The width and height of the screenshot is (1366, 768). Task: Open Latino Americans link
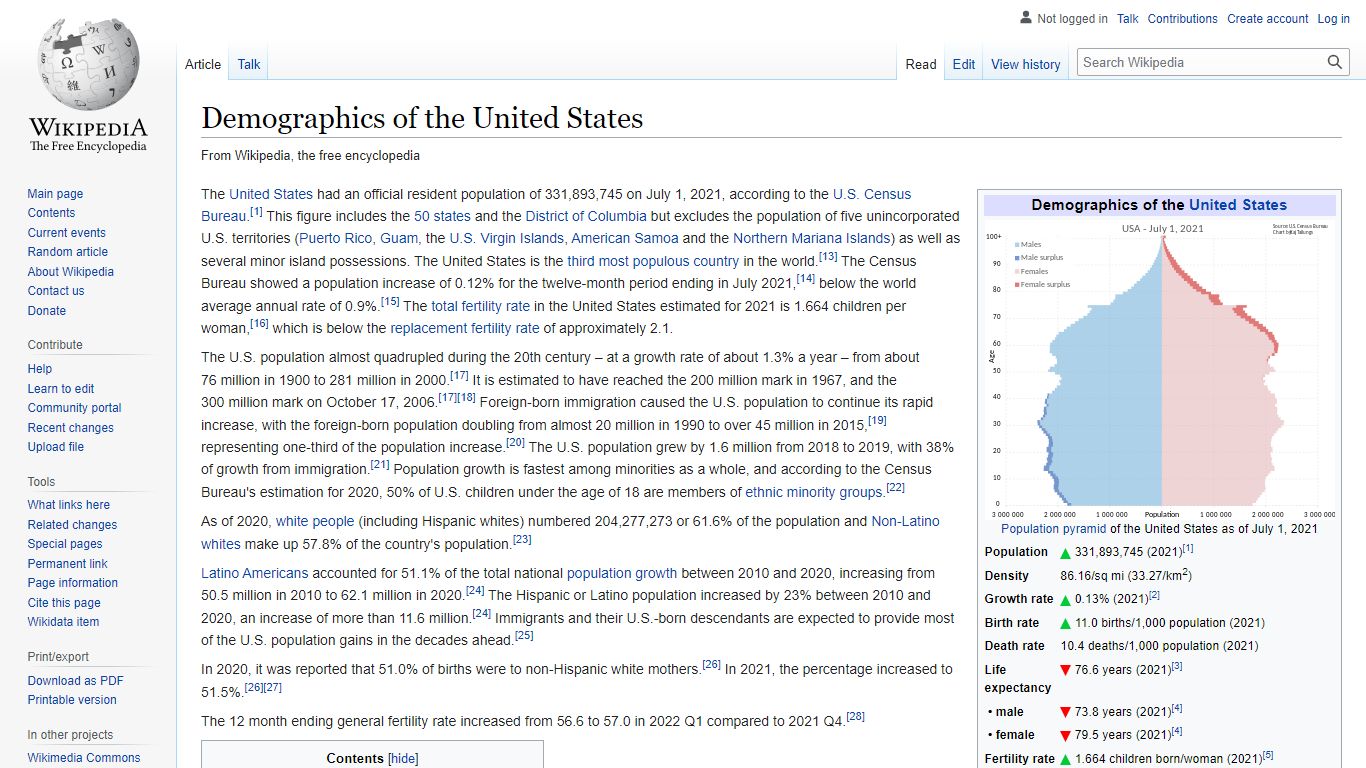255,573
